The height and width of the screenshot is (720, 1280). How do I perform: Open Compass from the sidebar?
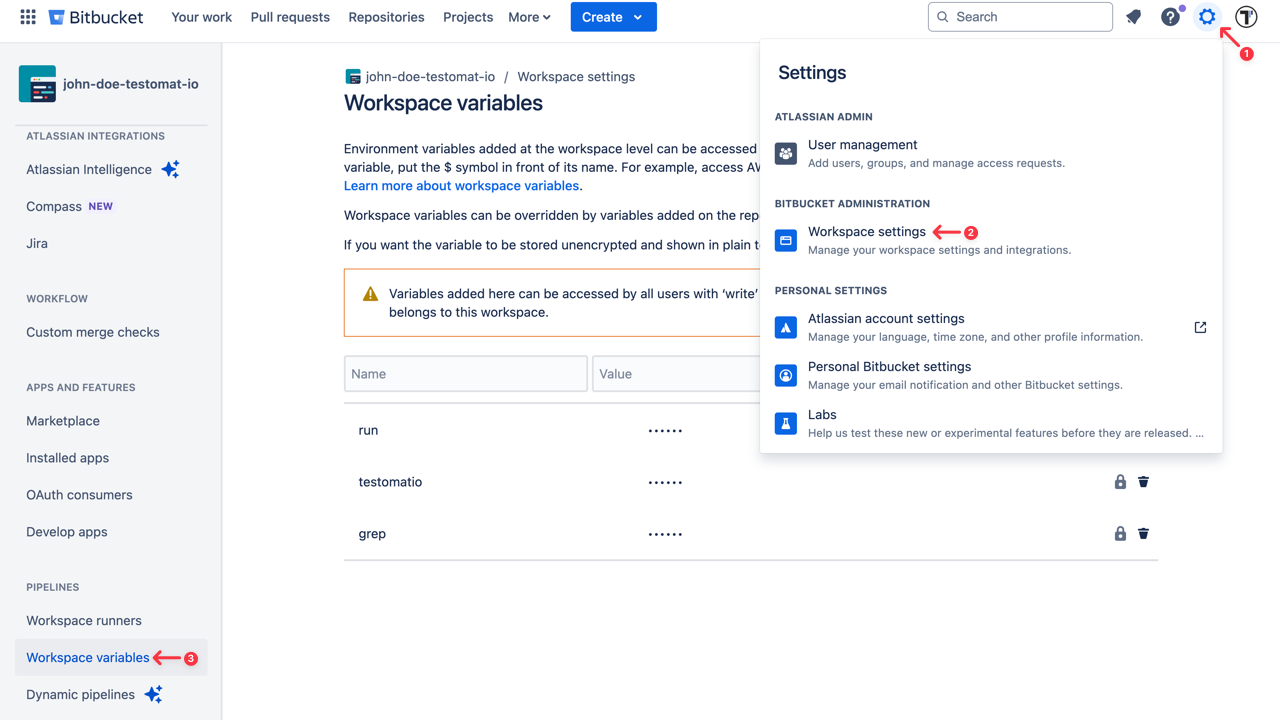tap(53, 206)
